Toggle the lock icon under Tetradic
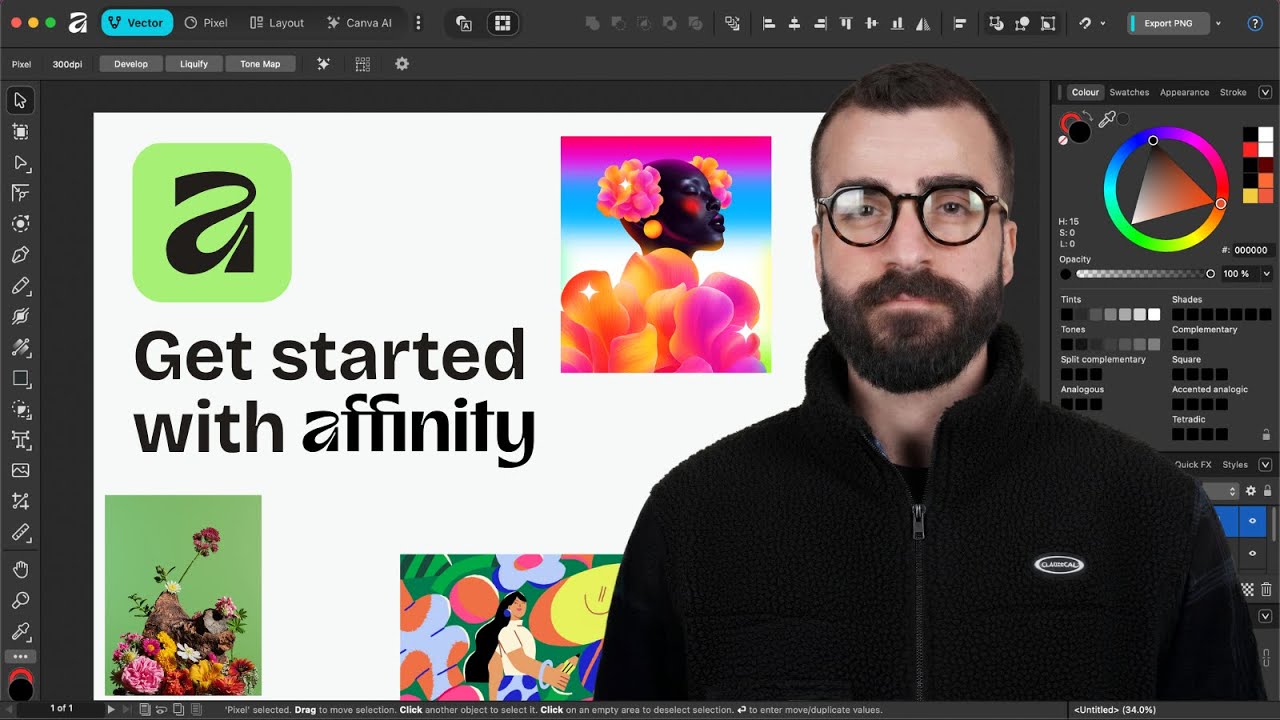 [x=1266, y=434]
